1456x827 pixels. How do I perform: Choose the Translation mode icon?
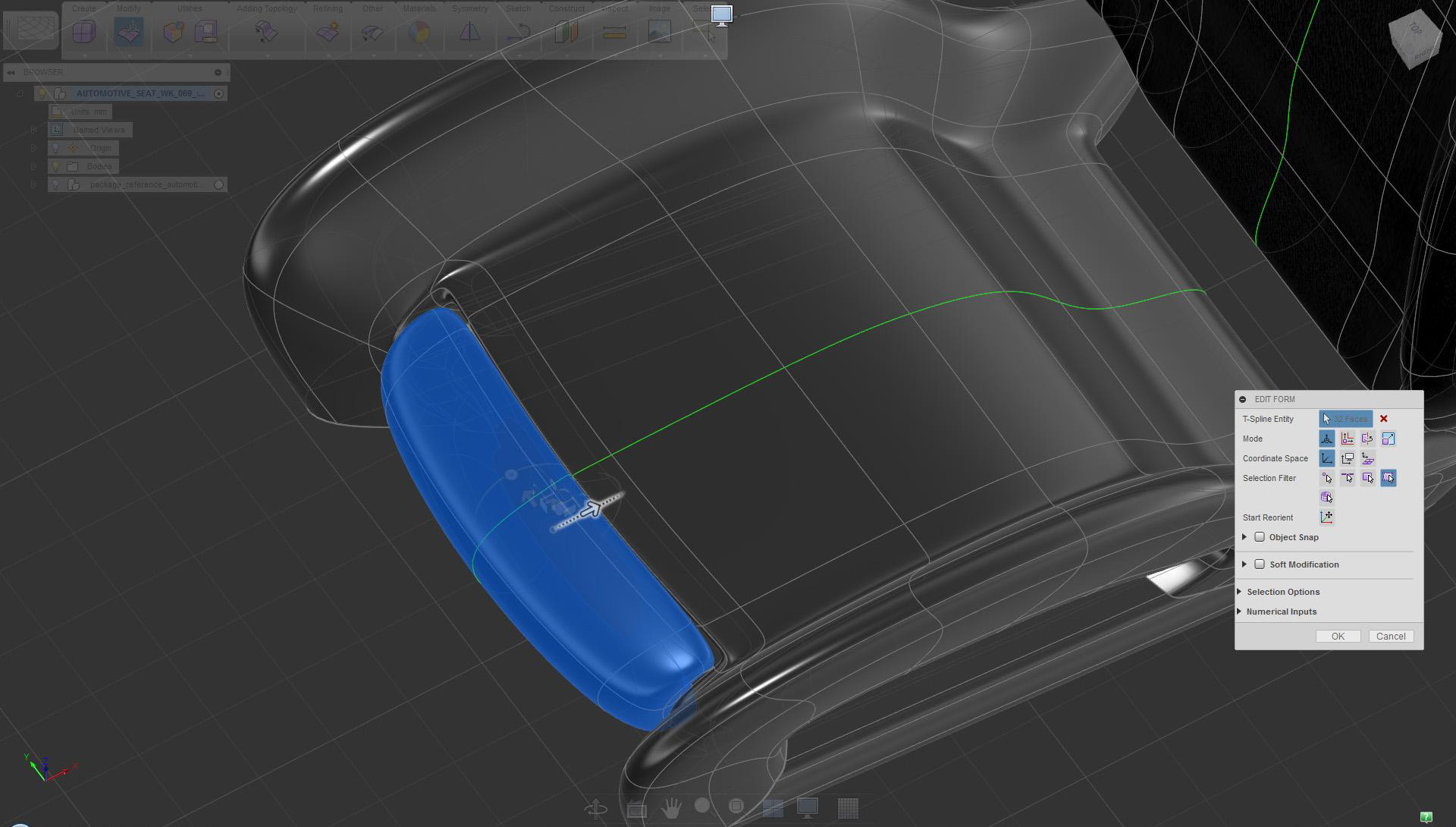(1347, 439)
